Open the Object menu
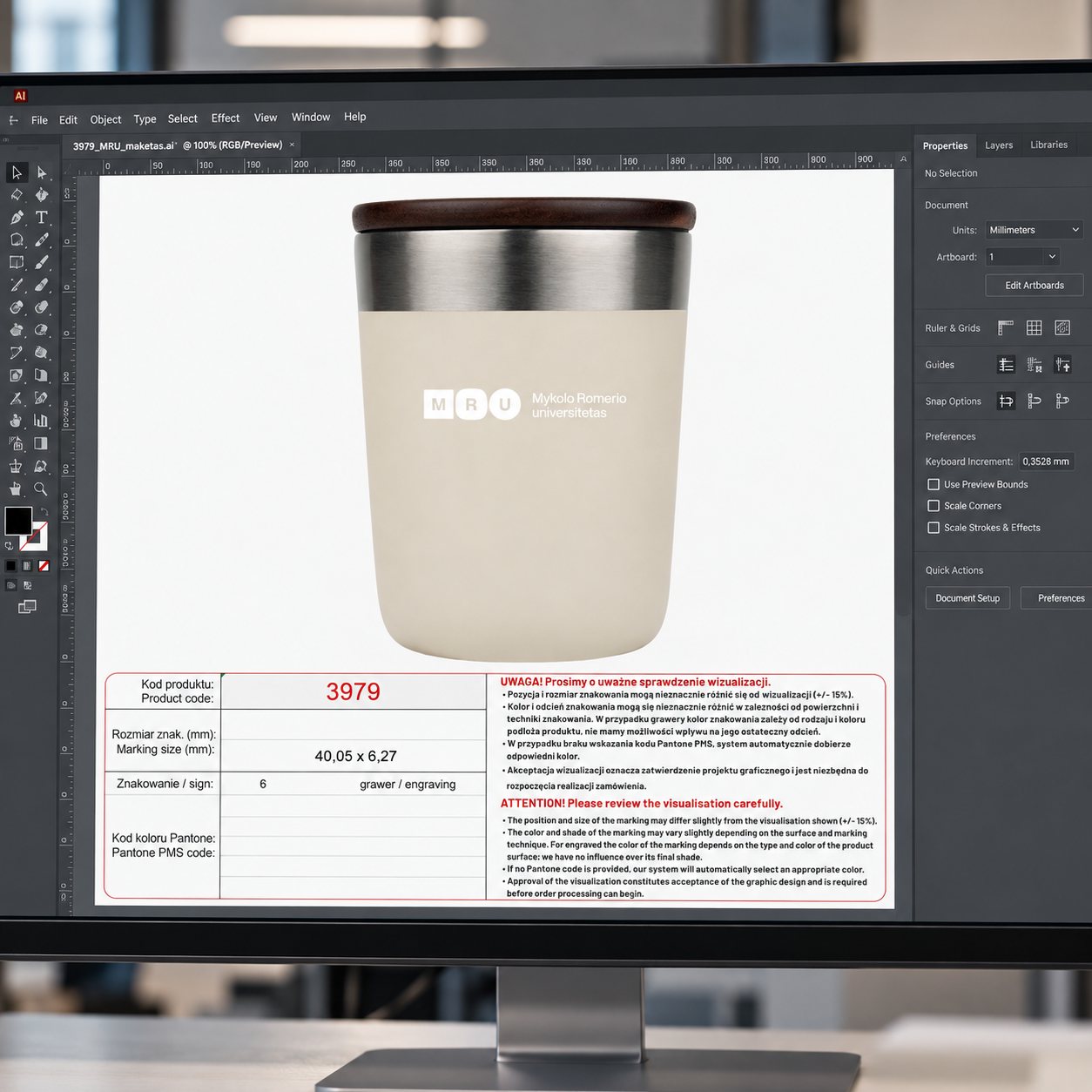This screenshot has width=1092, height=1092. coord(105,119)
